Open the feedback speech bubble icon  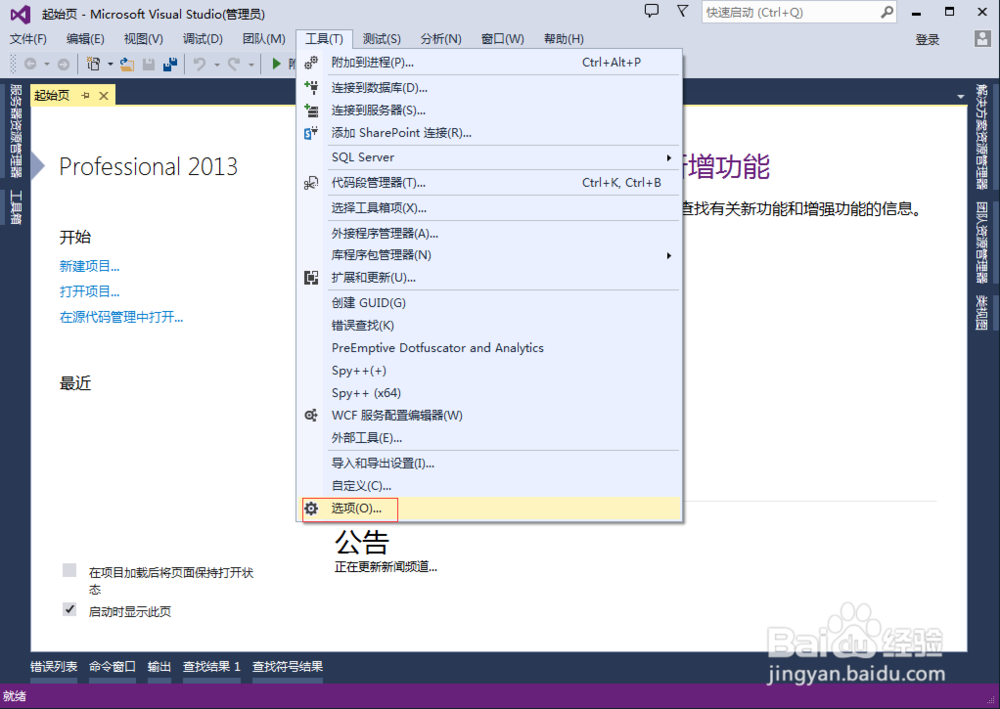(x=651, y=11)
